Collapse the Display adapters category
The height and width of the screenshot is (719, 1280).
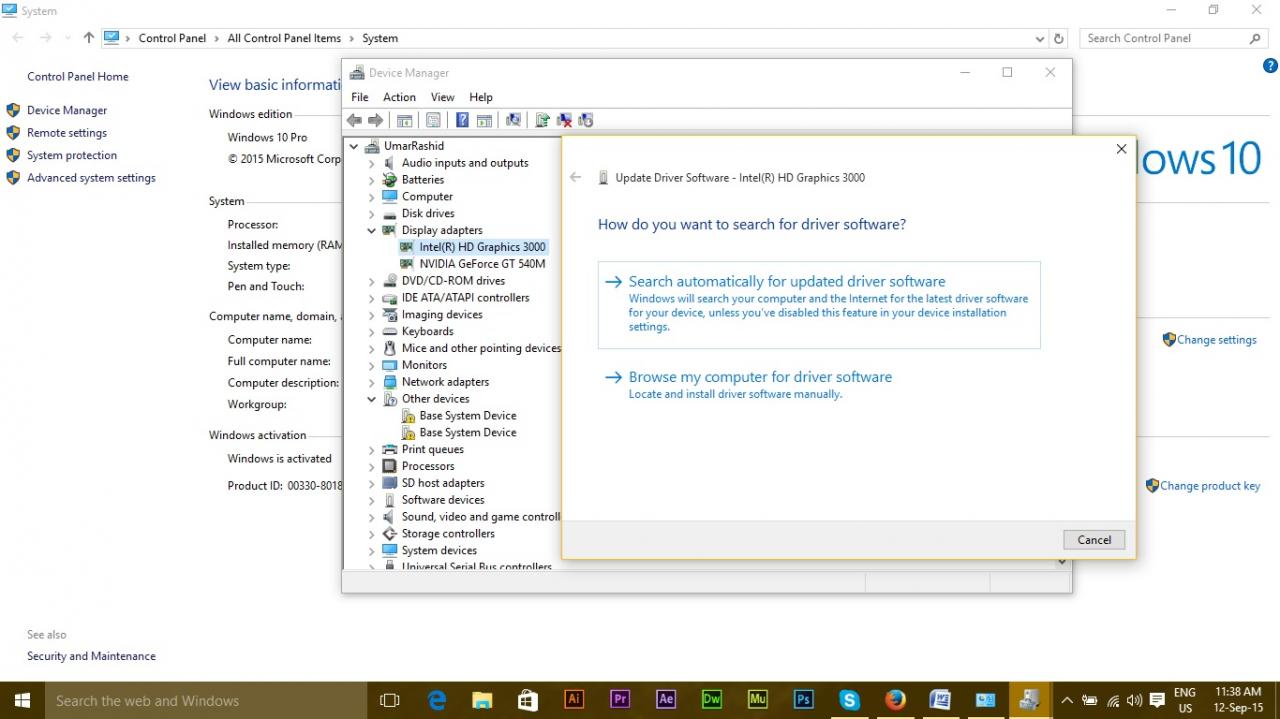tap(371, 230)
